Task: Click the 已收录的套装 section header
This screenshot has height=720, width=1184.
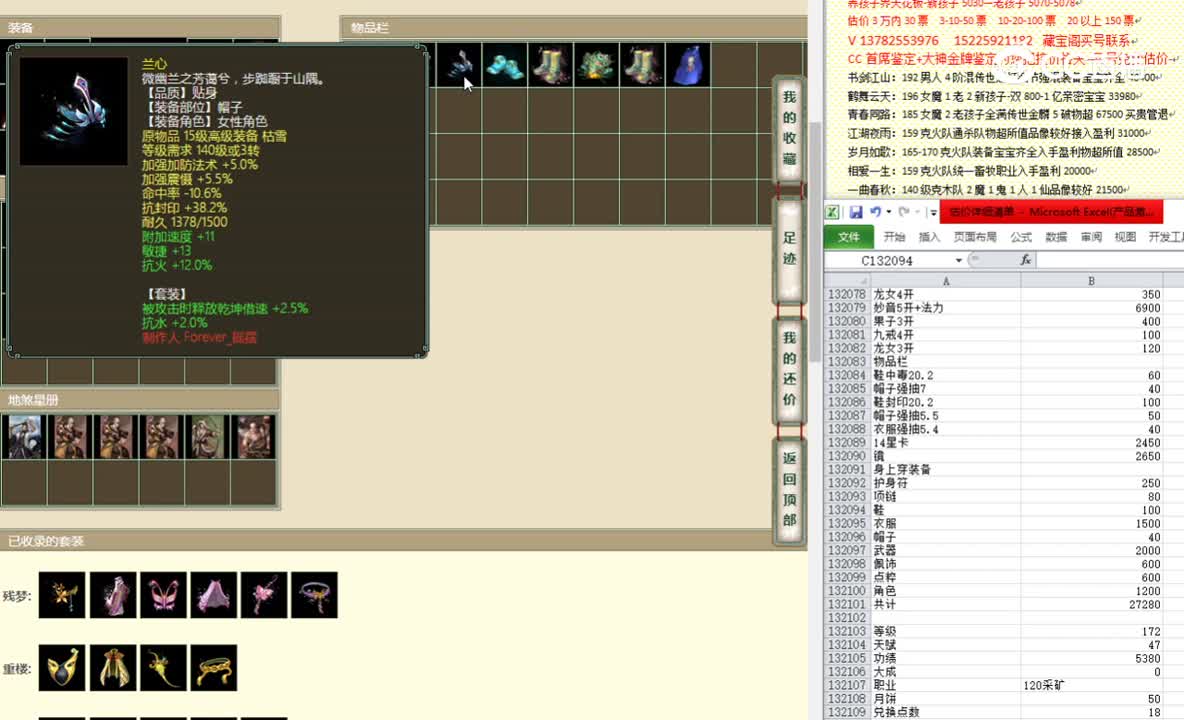Action: click(402, 541)
